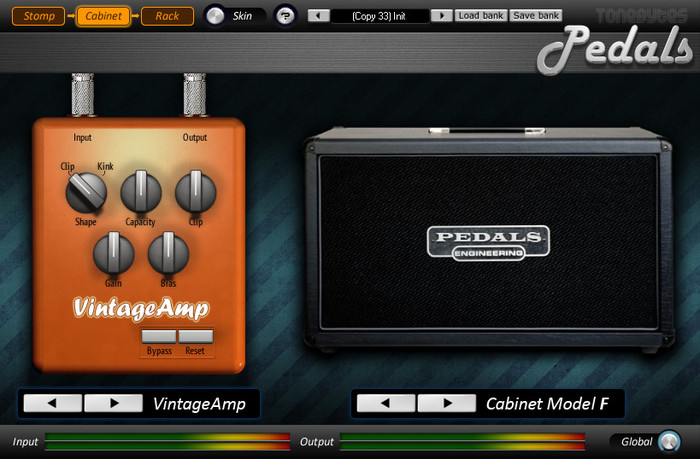This screenshot has height=459, width=700.
Task: Toggle the pedal Bypass switch
Action: coord(159,336)
